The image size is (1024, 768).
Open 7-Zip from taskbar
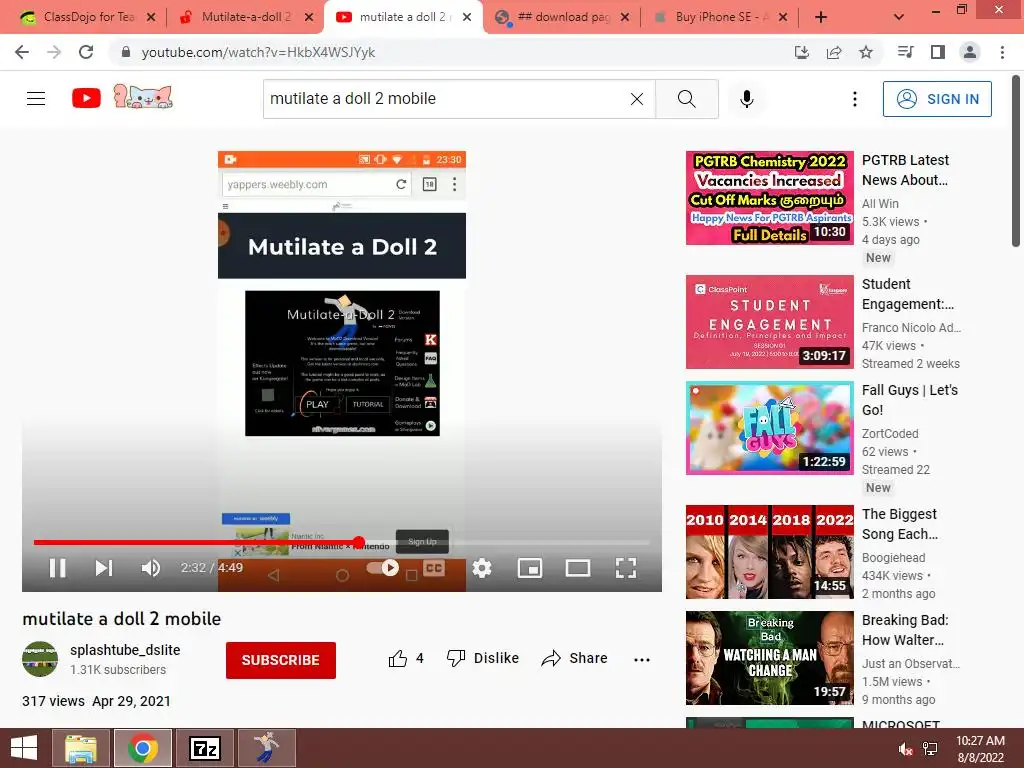(204, 748)
